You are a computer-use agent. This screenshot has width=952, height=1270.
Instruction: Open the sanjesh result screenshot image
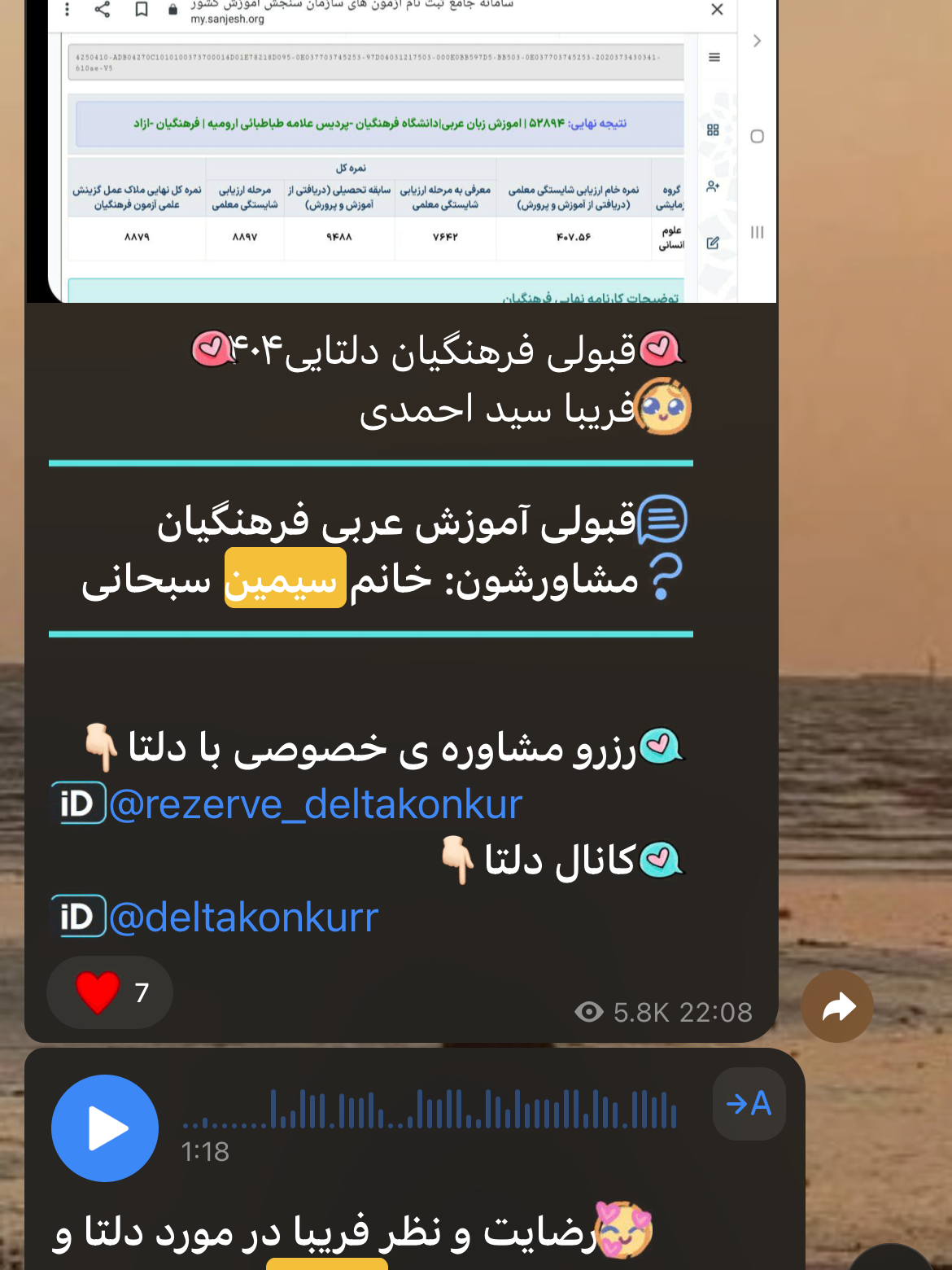(x=401, y=151)
